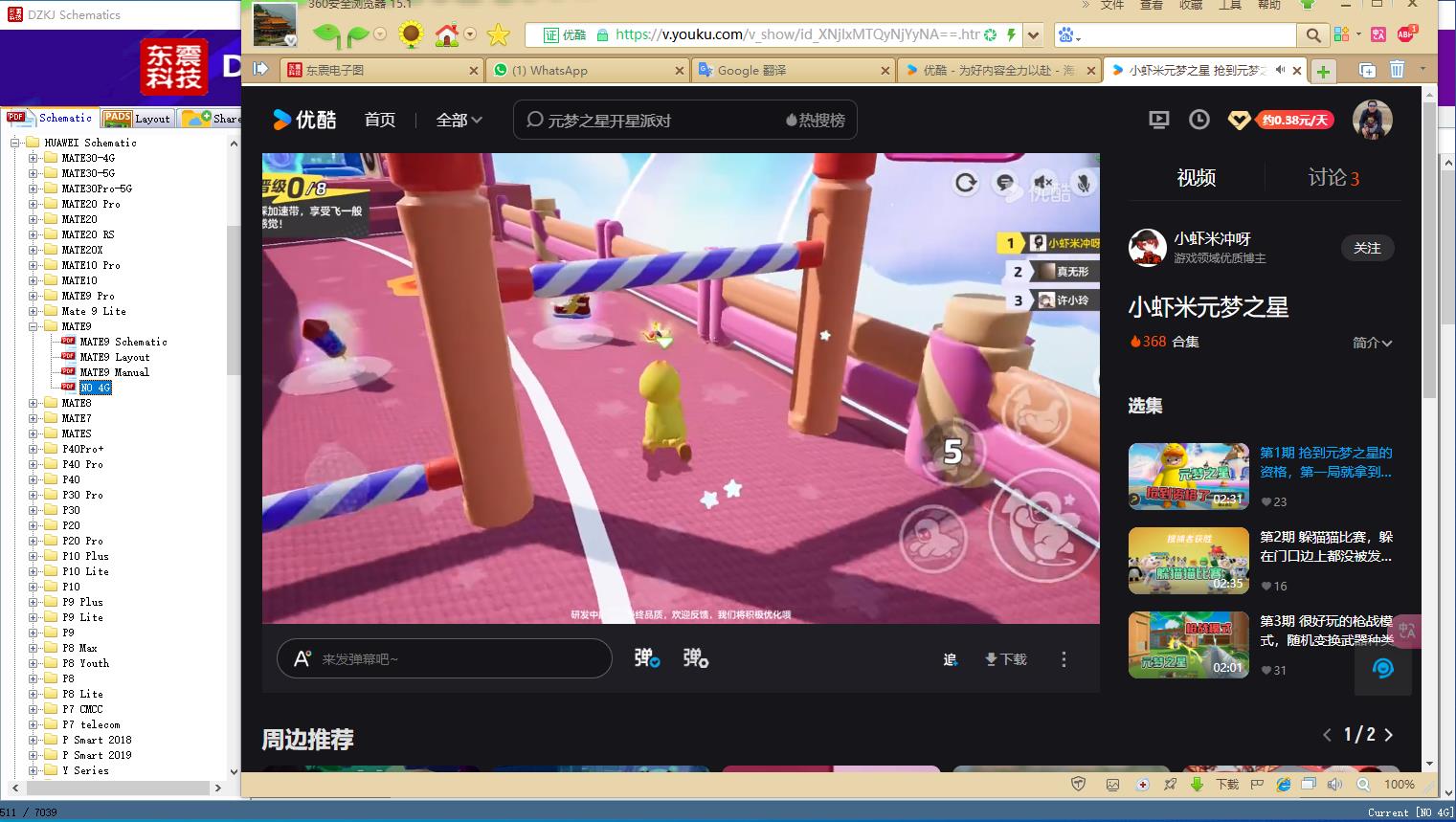Switch to the WhatsApp browser tab
Viewport: 1456px width, 822px height.
(x=586, y=70)
